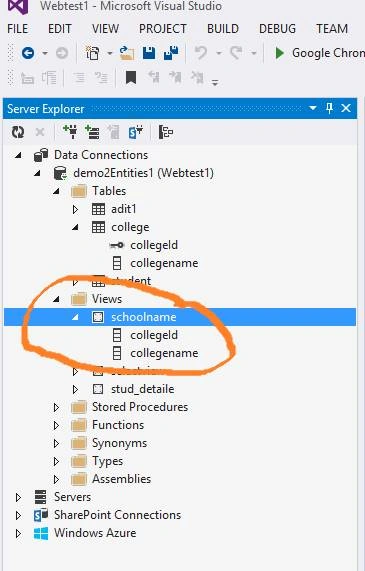This screenshot has width=365, height=571.
Task: Open the New Project dropdown arrow
Action: [110, 54]
